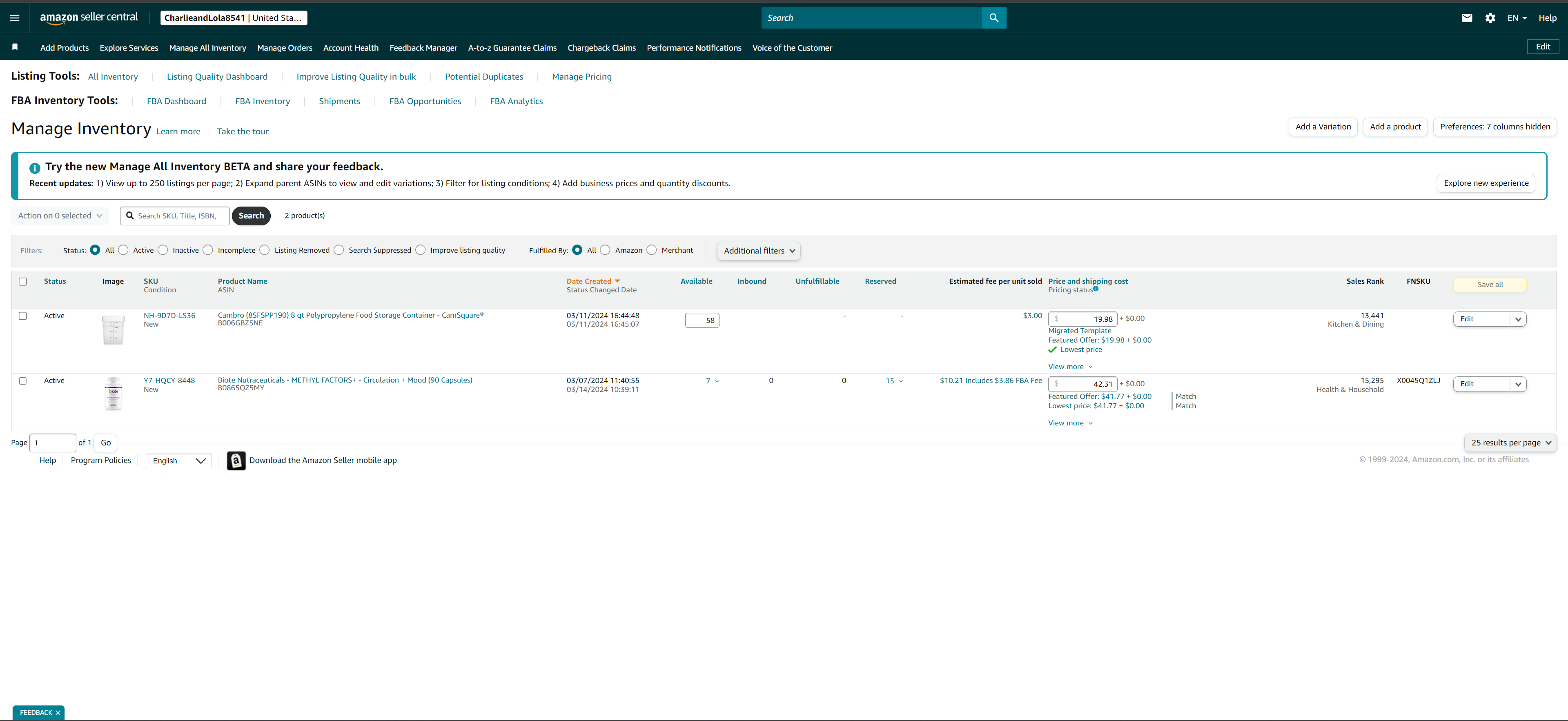Expand View more under Cambro pricing
Image resolution: width=1568 pixels, height=721 pixels.
1070,367
